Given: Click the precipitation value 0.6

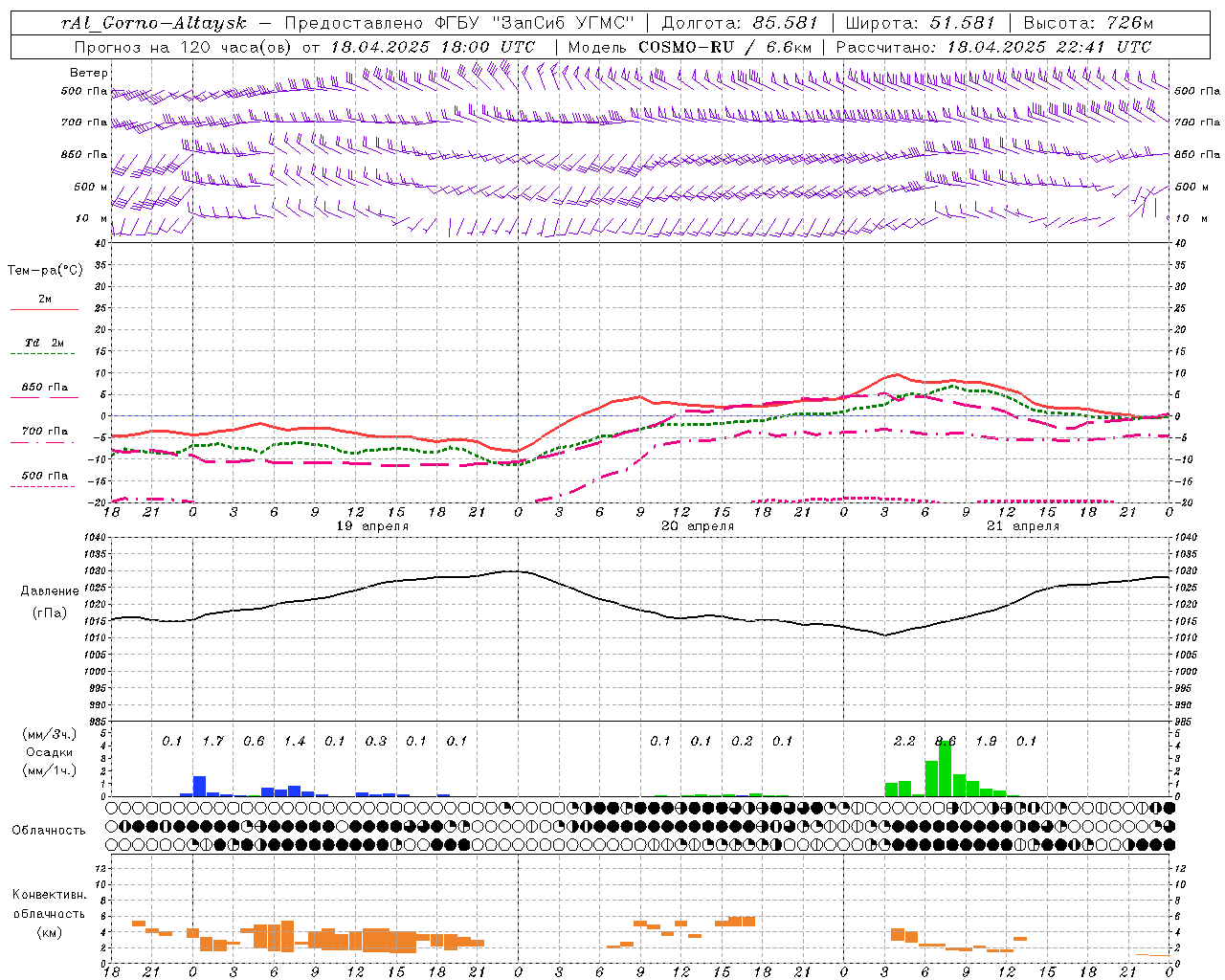Looking at the screenshot, I should coord(254,742).
